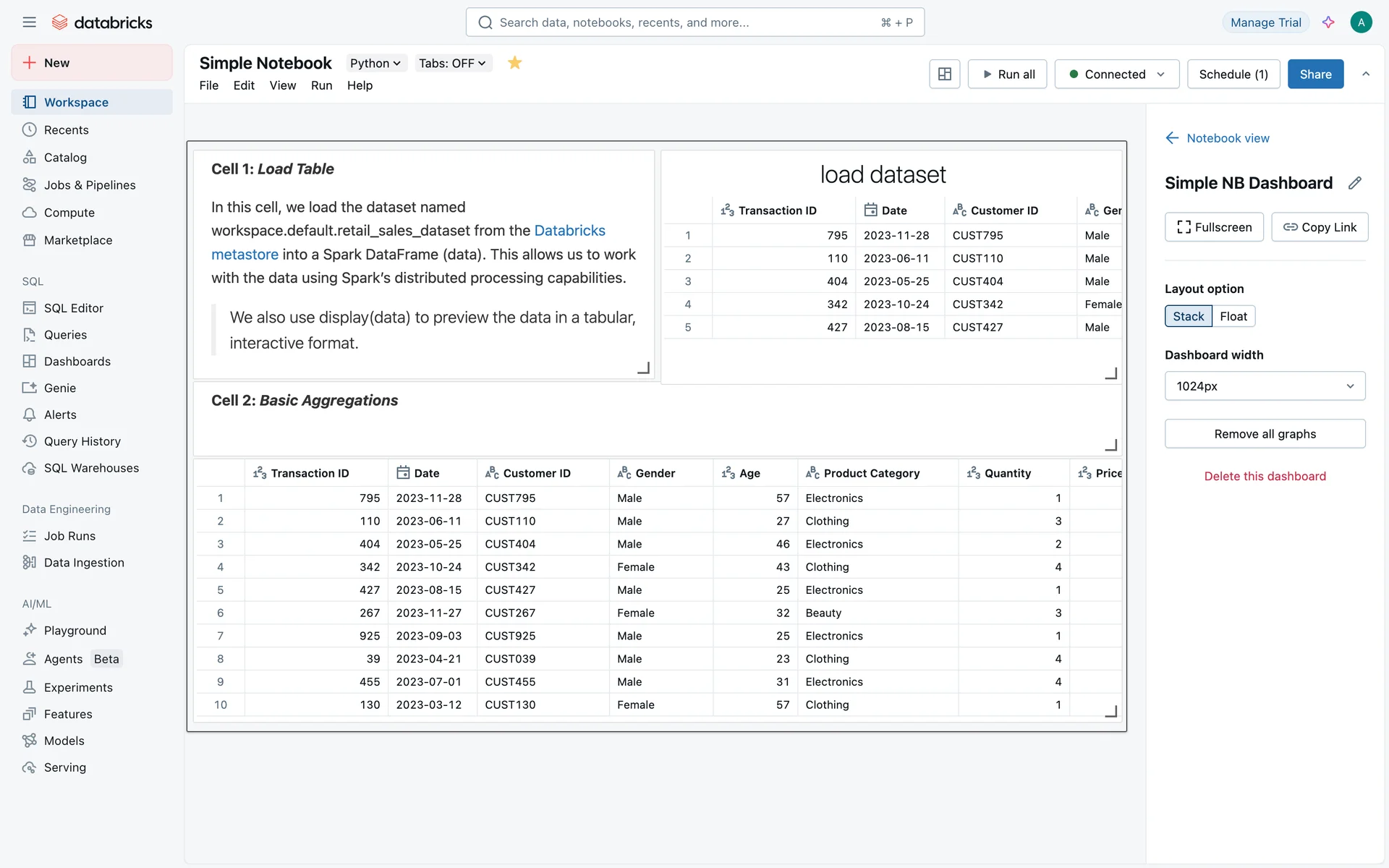This screenshot has height=868, width=1389.
Task: Open the Python language dropdown
Action: click(375, 63)
